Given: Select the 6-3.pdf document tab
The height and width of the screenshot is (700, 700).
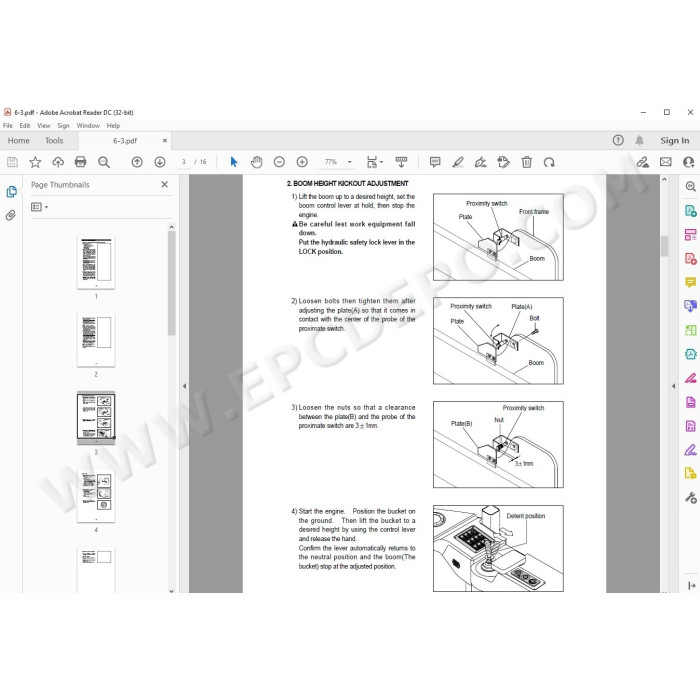Looking at the screenshot, I should [x=125, y=141].
